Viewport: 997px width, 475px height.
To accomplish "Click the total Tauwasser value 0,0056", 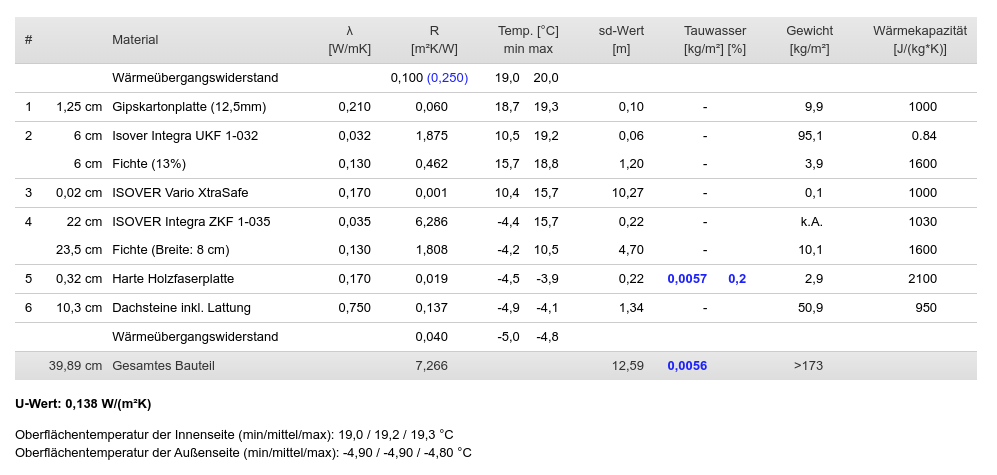I will coord(687,366).
